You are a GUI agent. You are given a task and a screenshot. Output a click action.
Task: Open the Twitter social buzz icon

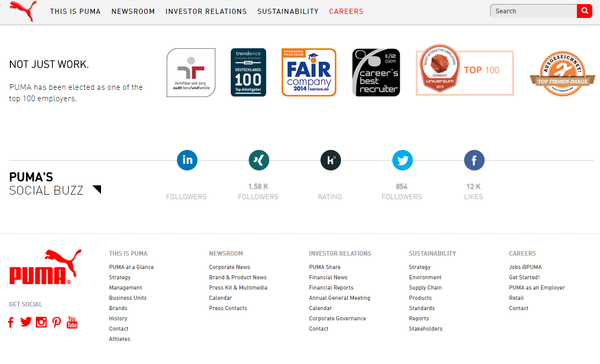pyautogui.click(x=402, y=160)
